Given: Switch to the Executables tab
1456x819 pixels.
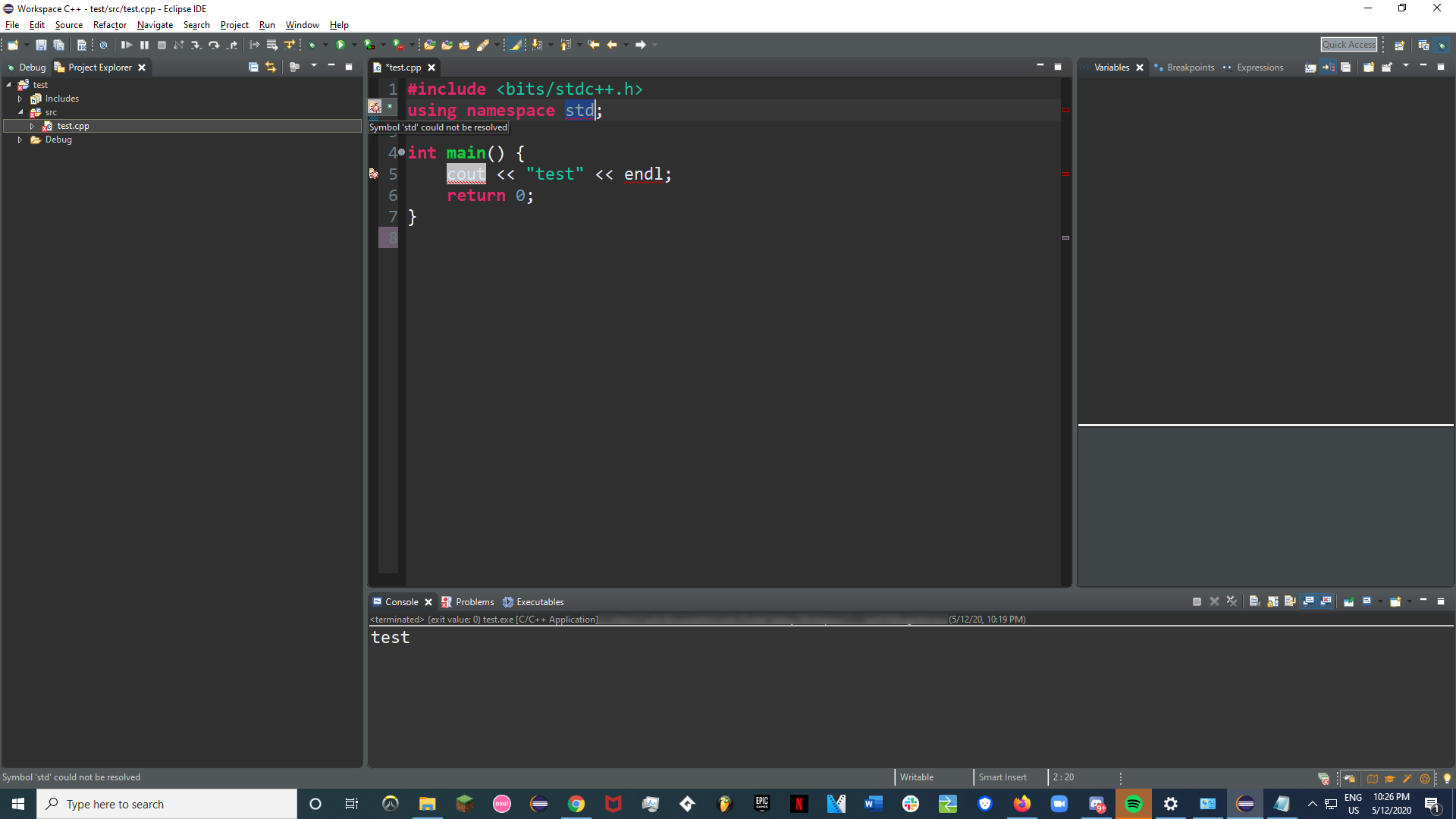Looking at the screenshot, I should pos(533,602).
